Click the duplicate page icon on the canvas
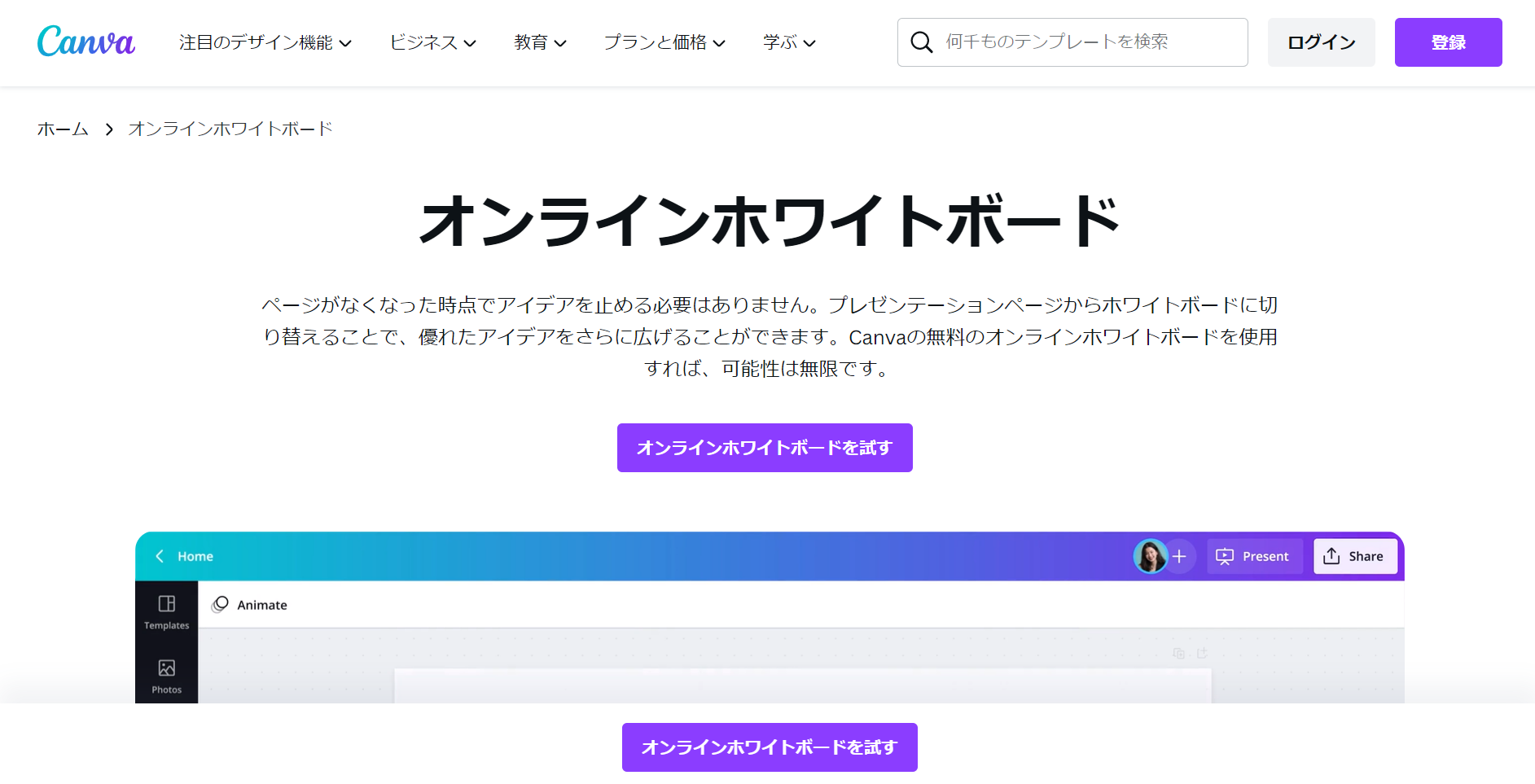 [x=1178, y=653]
